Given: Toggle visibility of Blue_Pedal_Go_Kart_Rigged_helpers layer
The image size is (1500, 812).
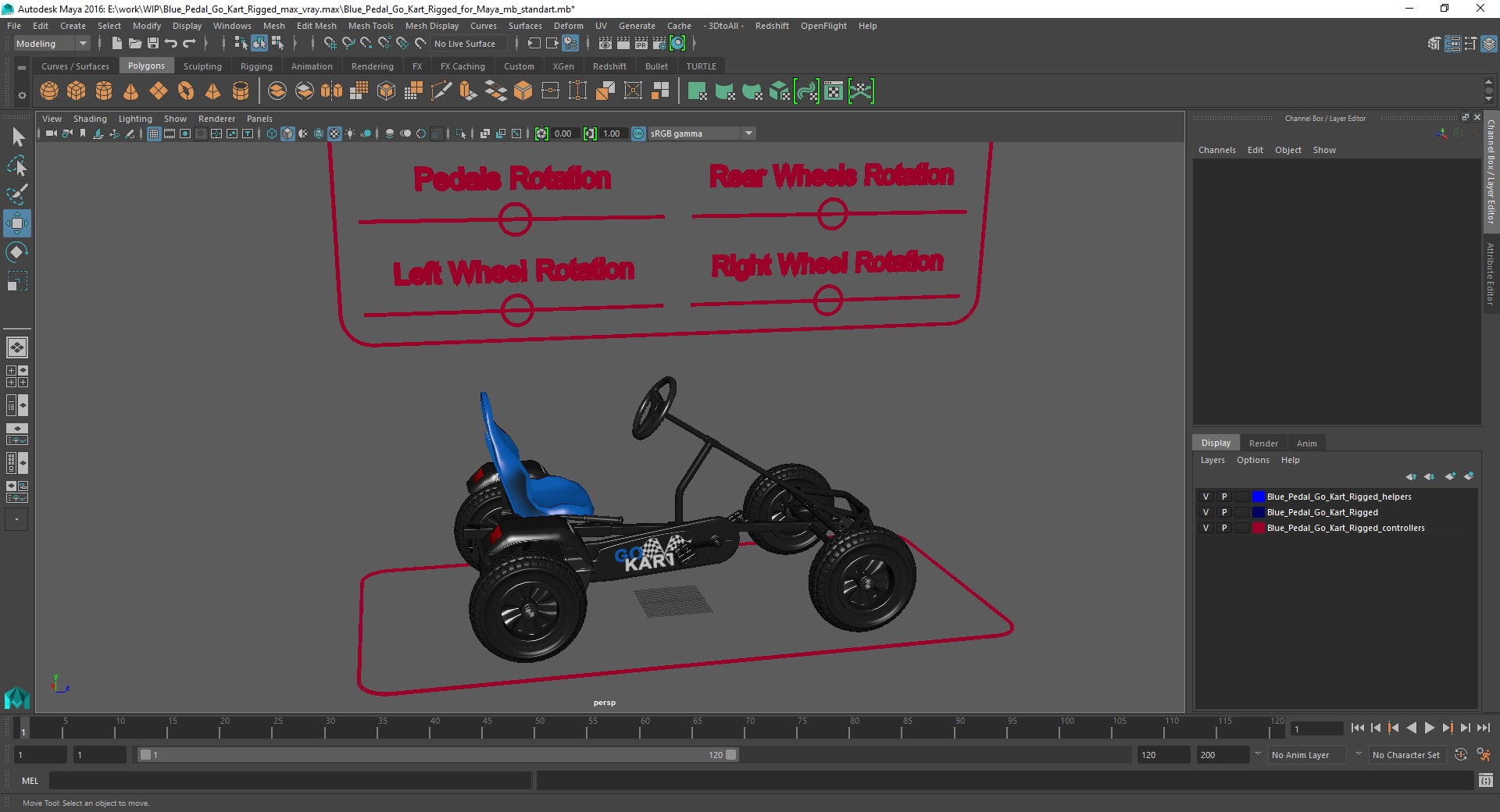Looking at the screenshot, I should click(x=1205, y=497).
